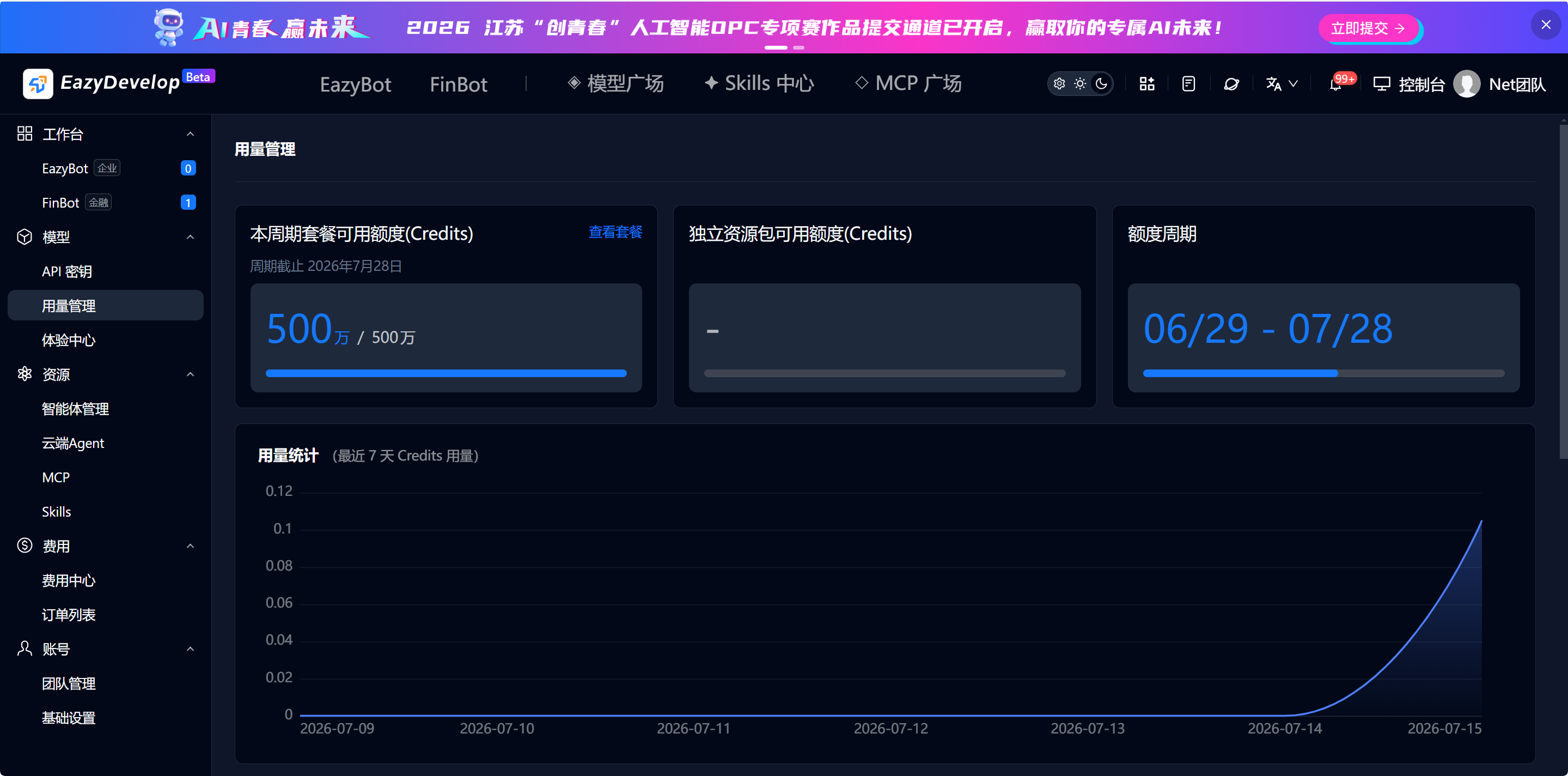
Task: Collapse the 资源 sidebar section
Action: click(191, 374)
